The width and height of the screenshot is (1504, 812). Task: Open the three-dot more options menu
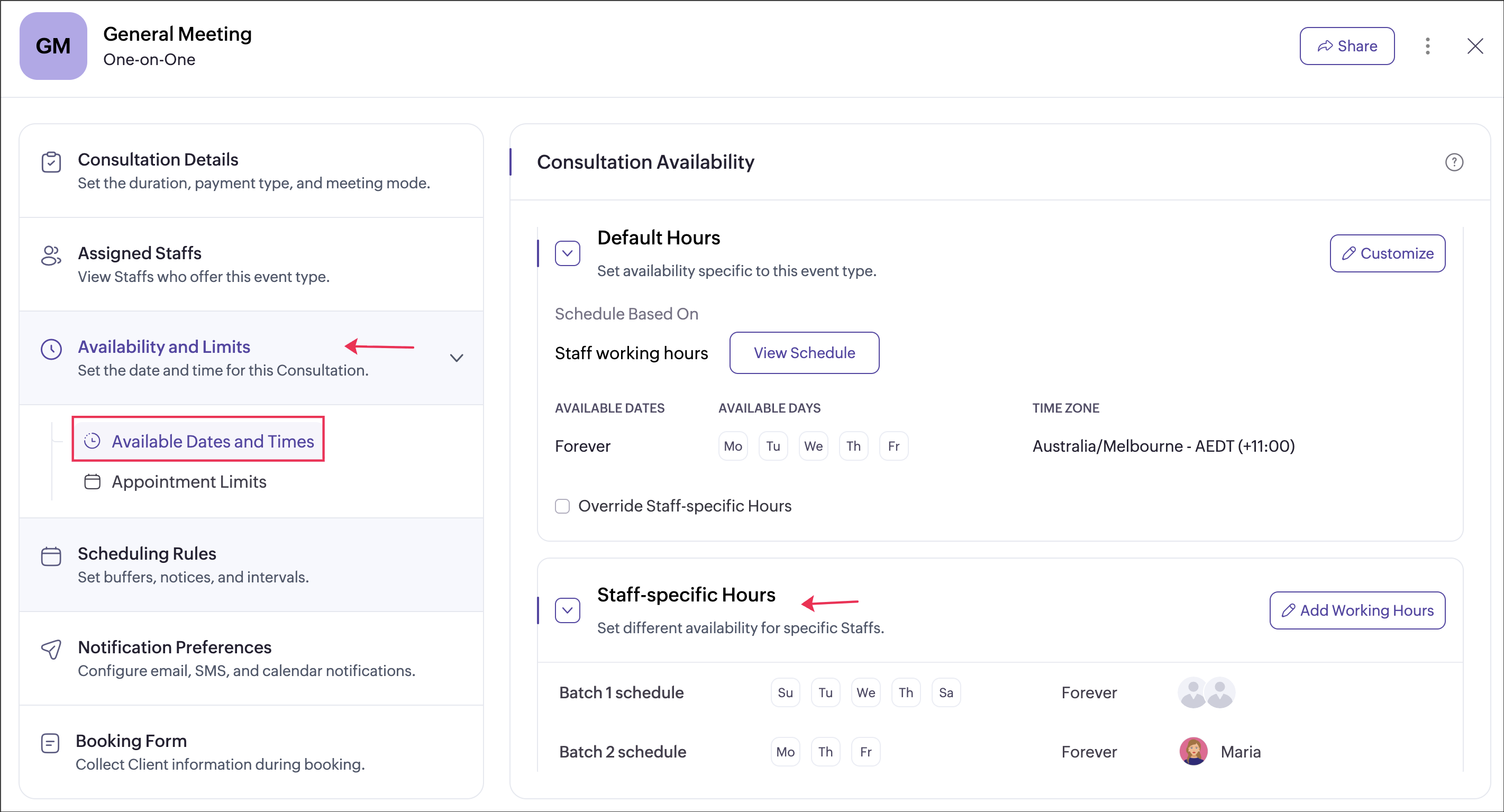(1427, 46)
